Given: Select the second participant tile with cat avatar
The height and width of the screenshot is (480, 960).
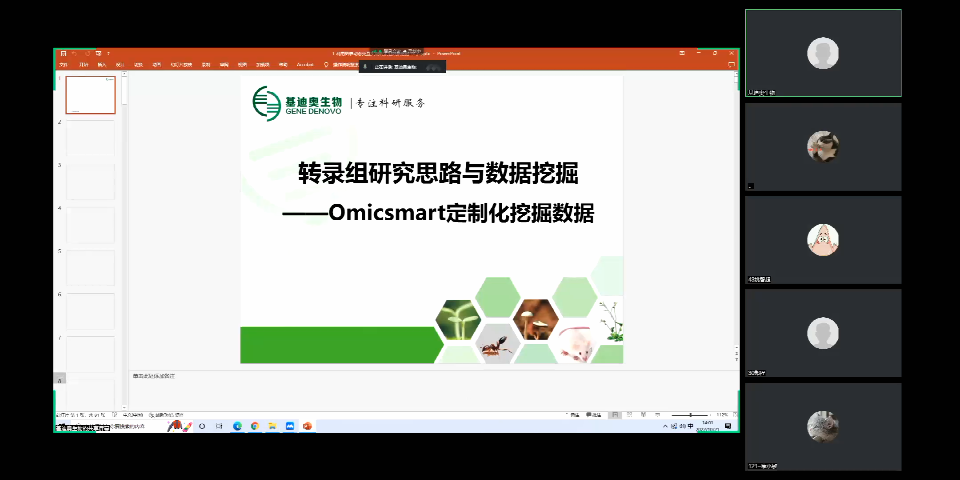Looking at the screenshot, I should pos(823,146).
